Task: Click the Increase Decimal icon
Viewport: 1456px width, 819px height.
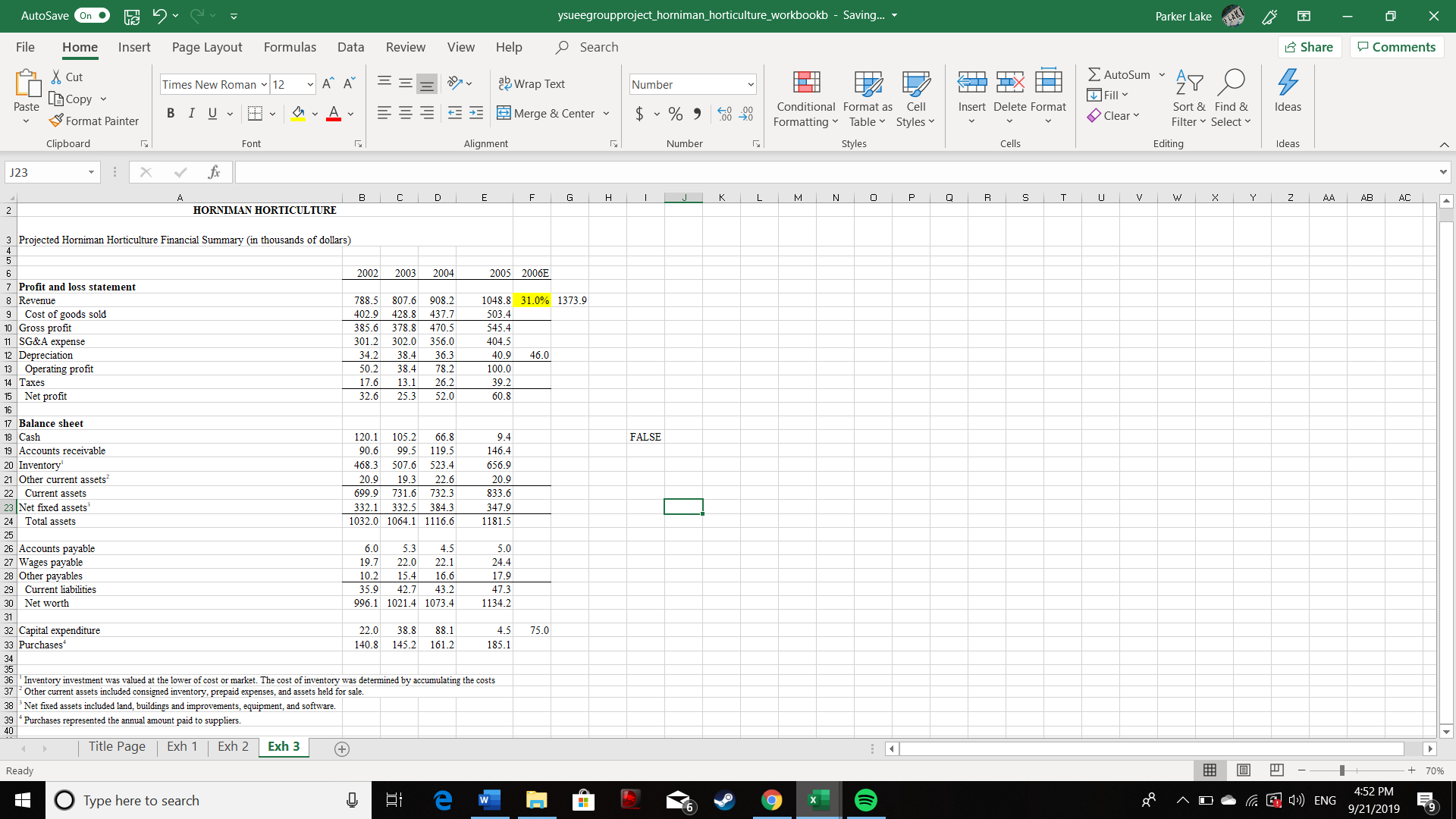Action: [x=724, y=113]
